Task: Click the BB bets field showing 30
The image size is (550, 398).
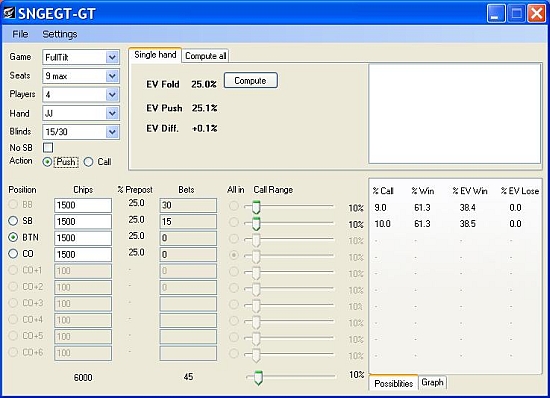Action: pyautogui.click(x=188, y=205)
